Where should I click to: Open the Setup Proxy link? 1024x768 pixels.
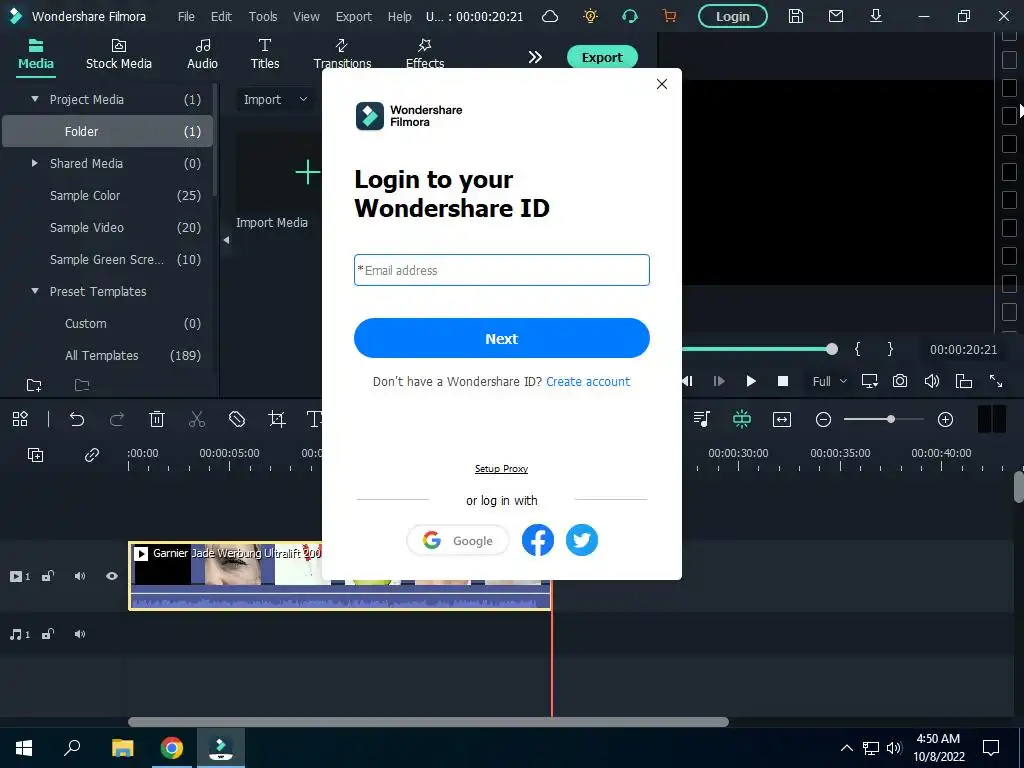pyautogui.click(x=501, y=469)
